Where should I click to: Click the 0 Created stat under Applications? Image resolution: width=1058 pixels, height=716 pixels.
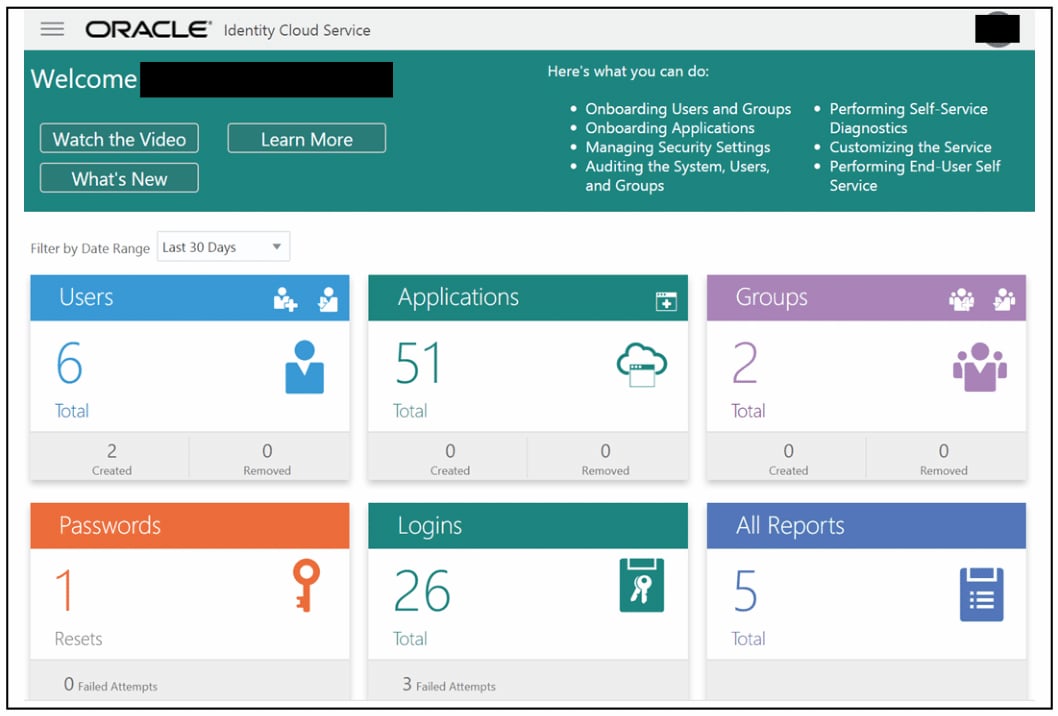pyautogui.click(x=450, y=459)
